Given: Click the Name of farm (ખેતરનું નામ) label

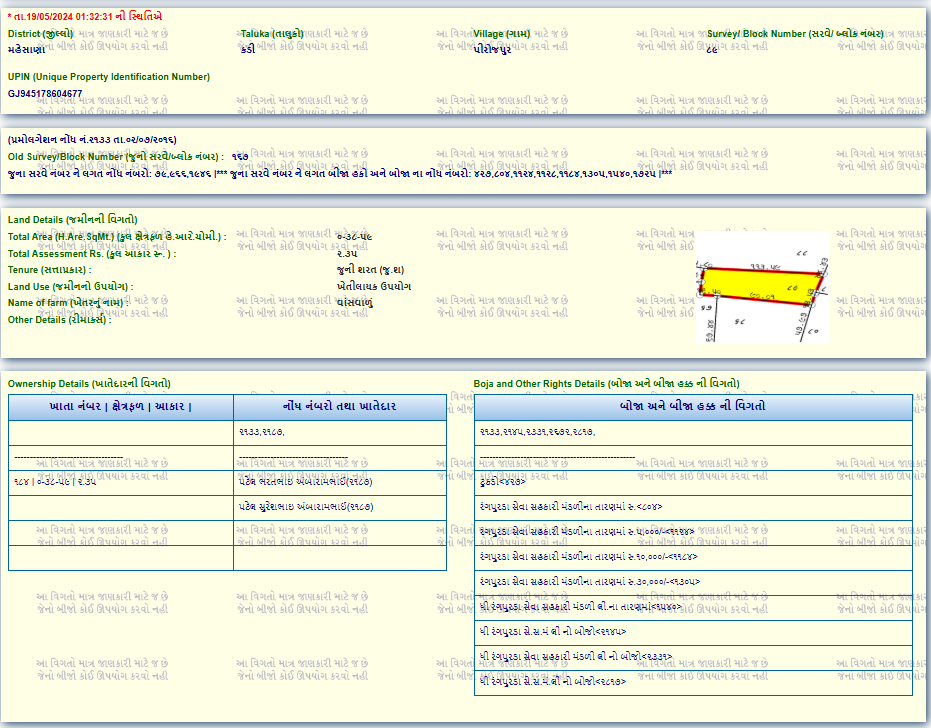Looking at the screenshot, I should pos(68,303).
